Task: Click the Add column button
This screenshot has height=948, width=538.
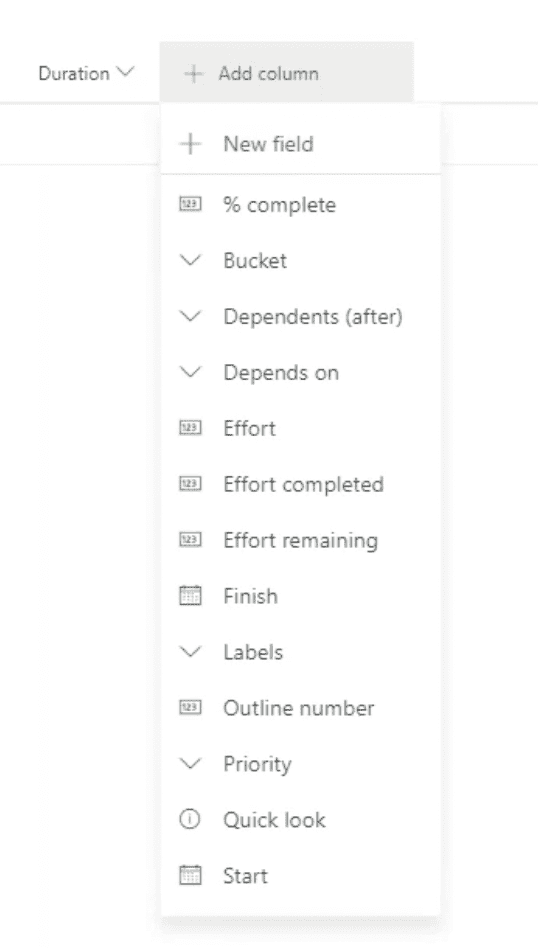Action: 287,73
